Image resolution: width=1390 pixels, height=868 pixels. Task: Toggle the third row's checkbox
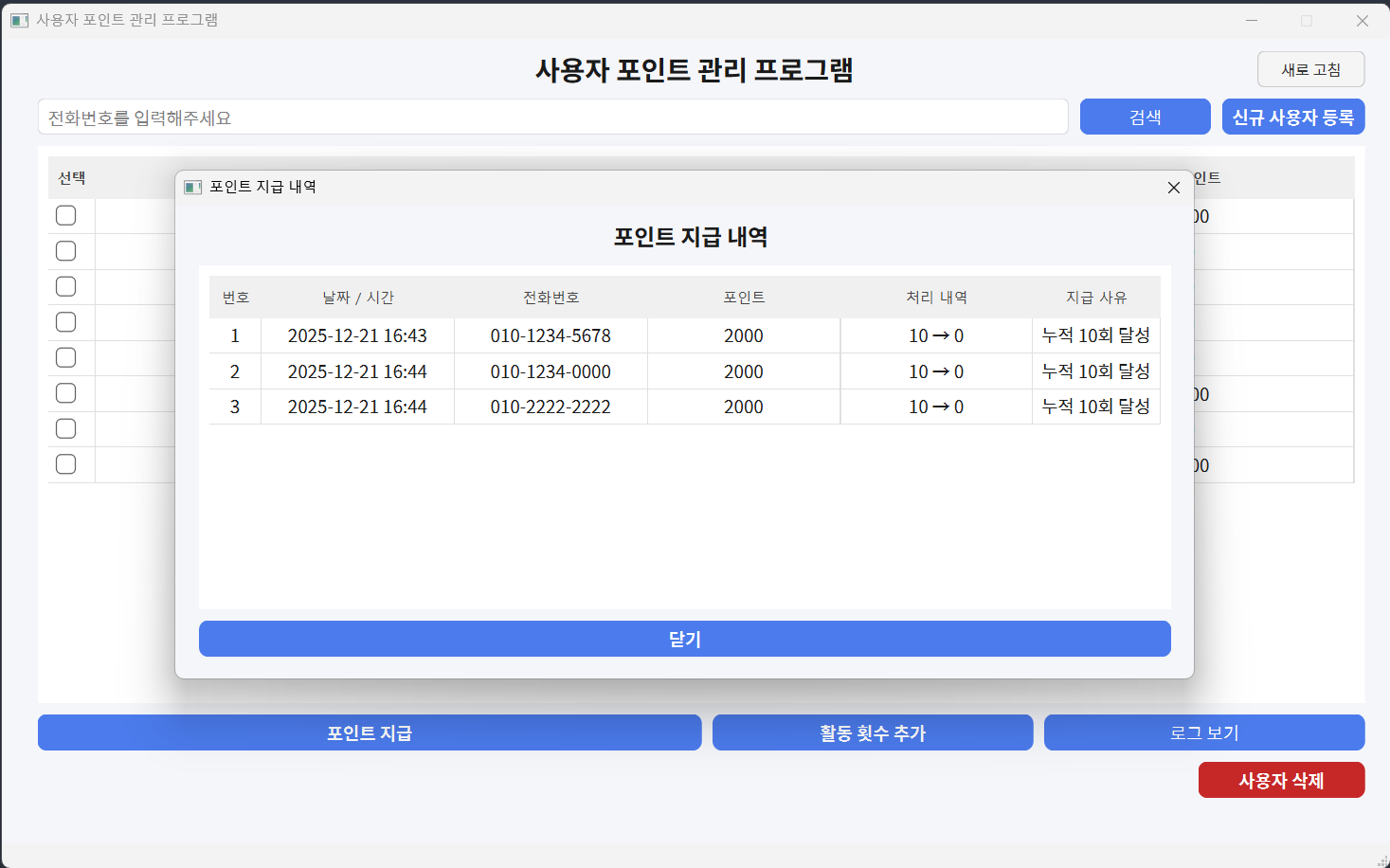[66, 286]
